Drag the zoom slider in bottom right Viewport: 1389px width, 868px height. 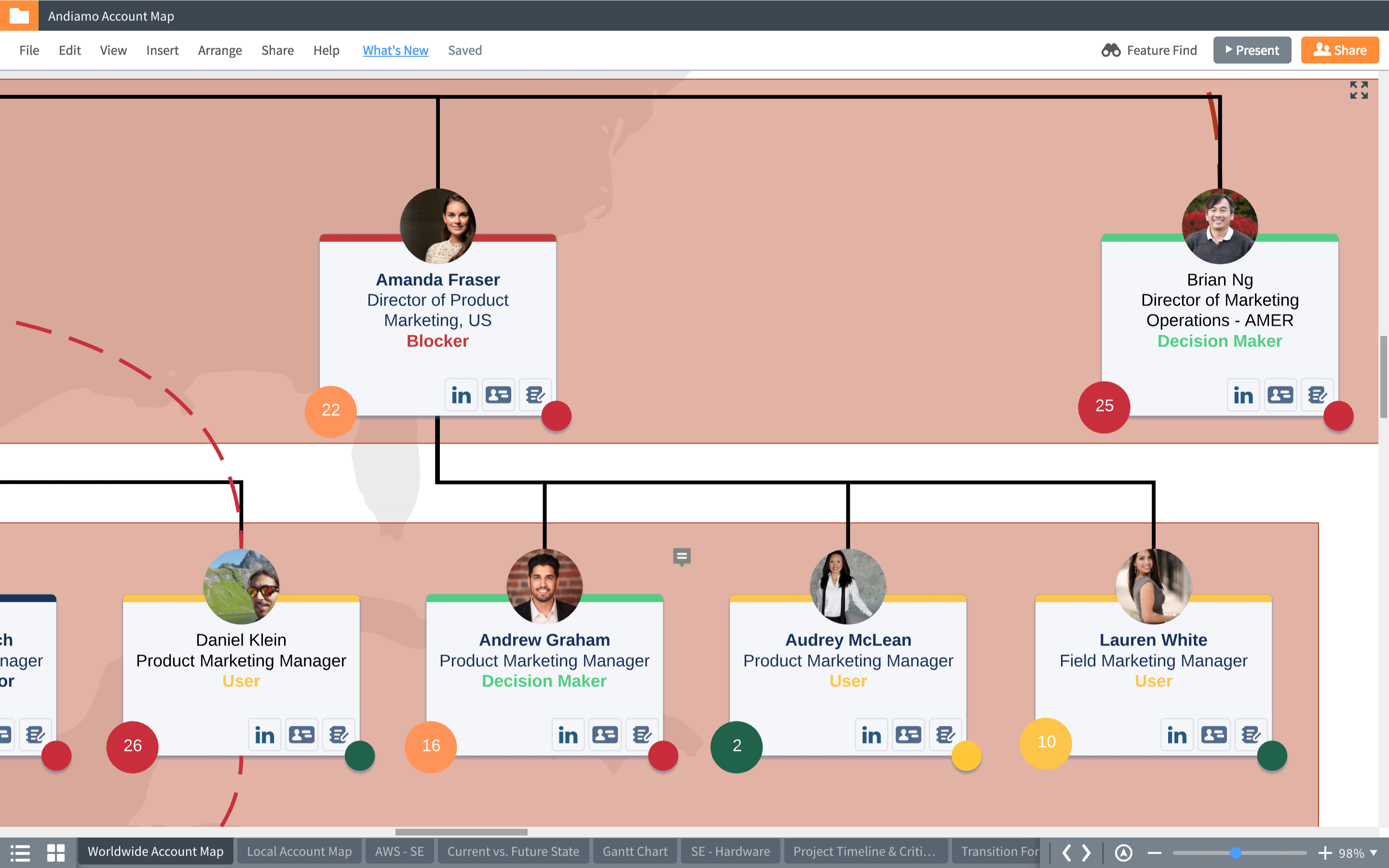tap(1236, 852)
